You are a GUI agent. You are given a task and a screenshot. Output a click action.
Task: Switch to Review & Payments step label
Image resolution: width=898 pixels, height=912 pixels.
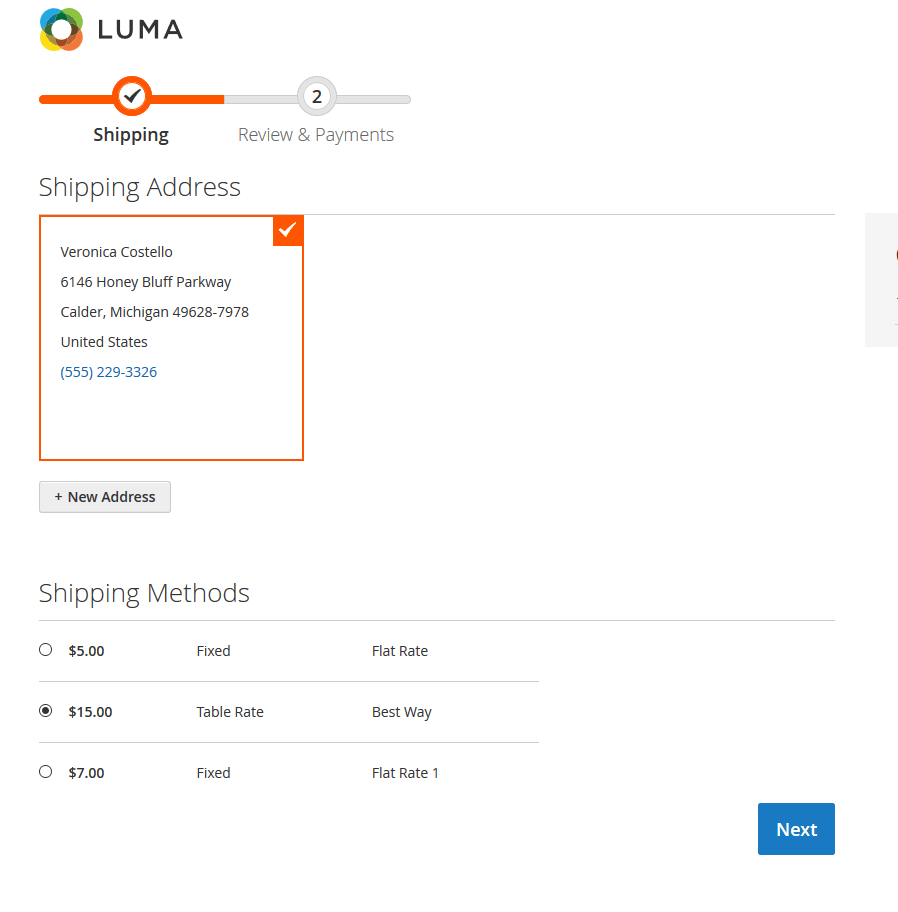(316, 135)
